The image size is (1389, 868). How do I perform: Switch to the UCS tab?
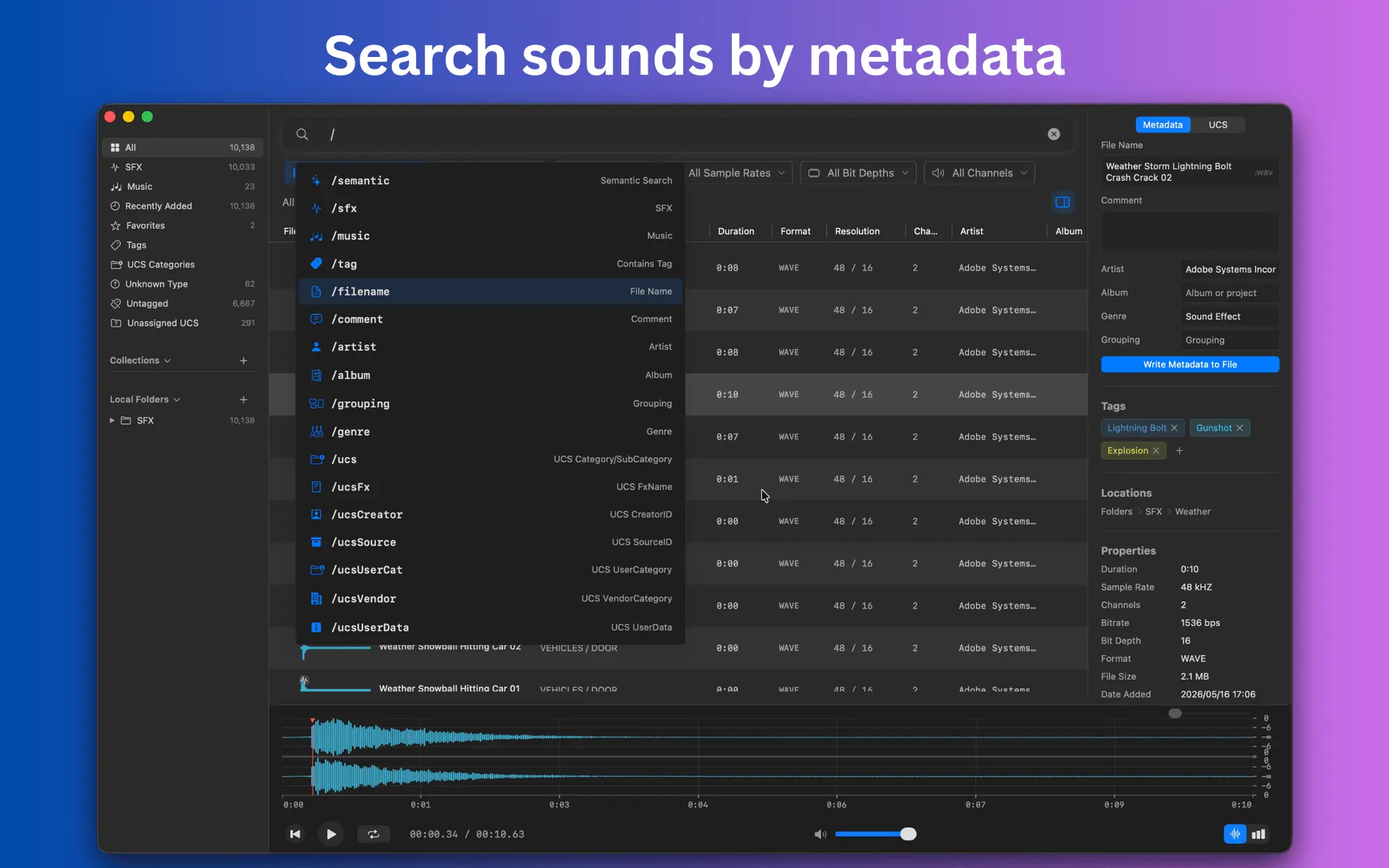[1218, 125]
